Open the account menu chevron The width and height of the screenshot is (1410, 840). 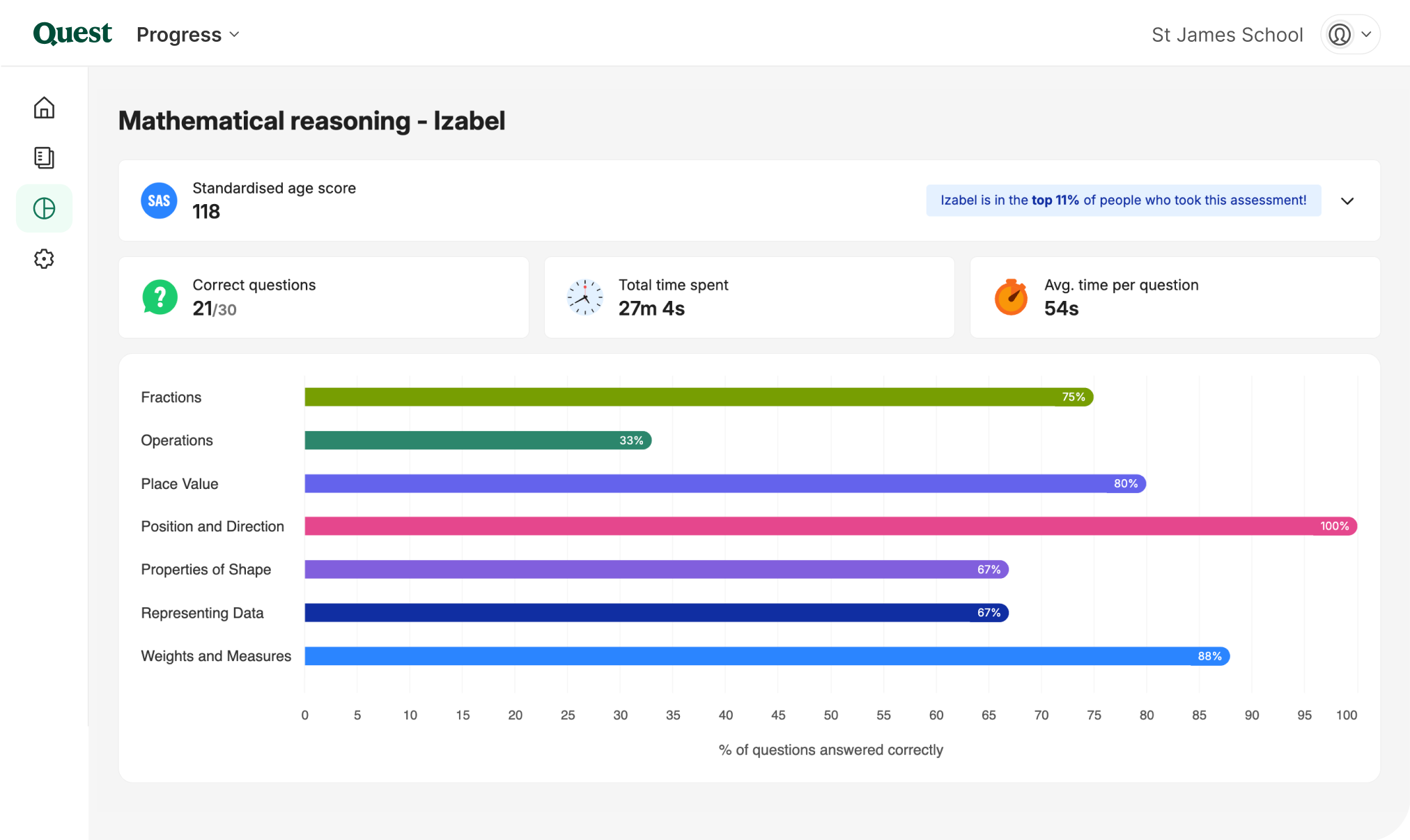(x=1366, y=34)
